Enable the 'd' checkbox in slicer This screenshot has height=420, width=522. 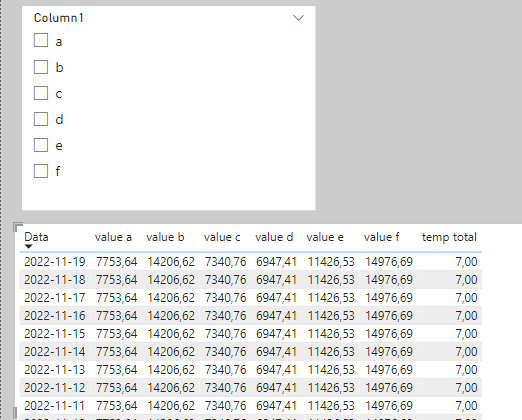[x=41, y=119]
